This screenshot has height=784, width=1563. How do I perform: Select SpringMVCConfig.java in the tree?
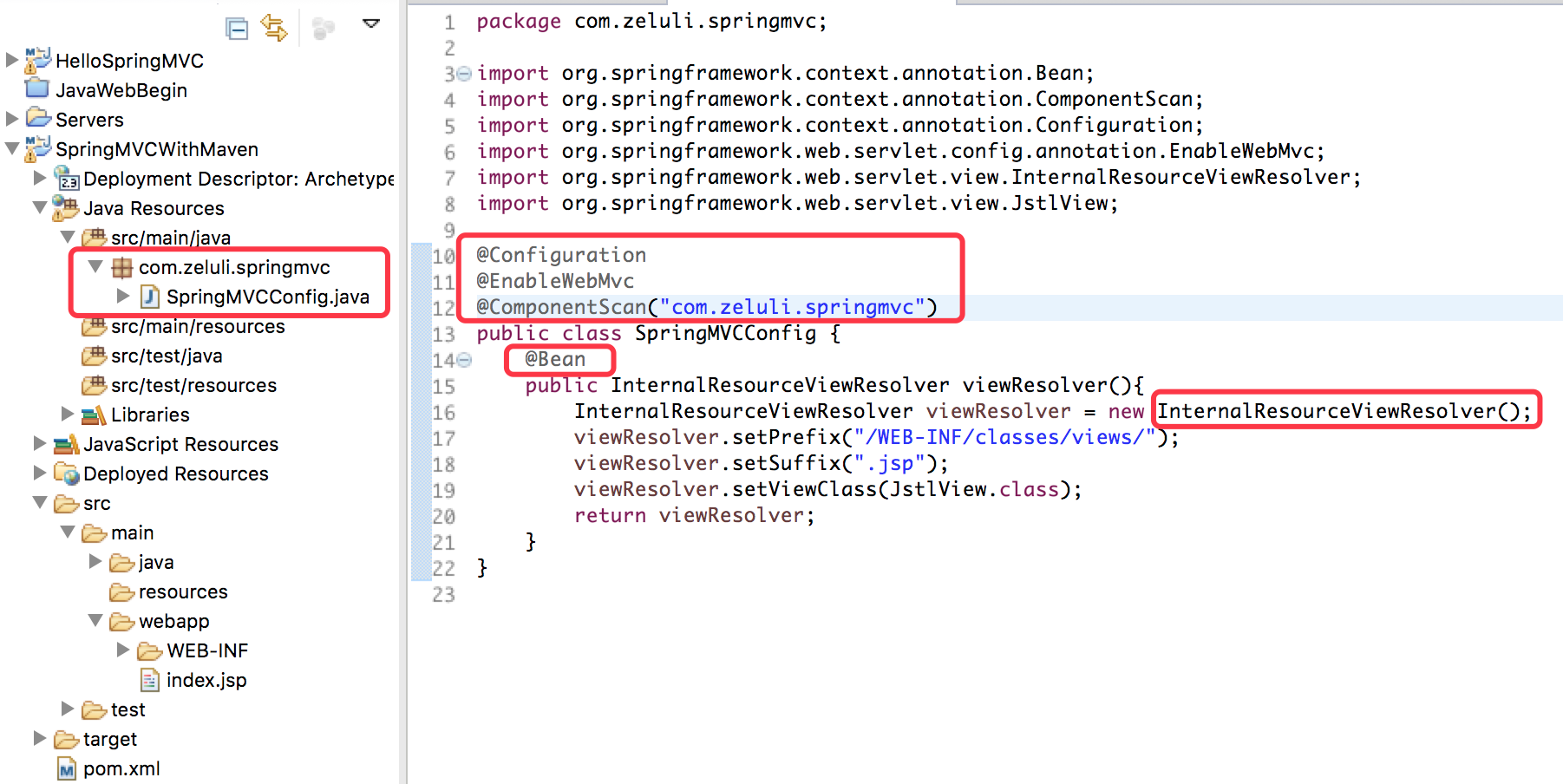[268, 297]
